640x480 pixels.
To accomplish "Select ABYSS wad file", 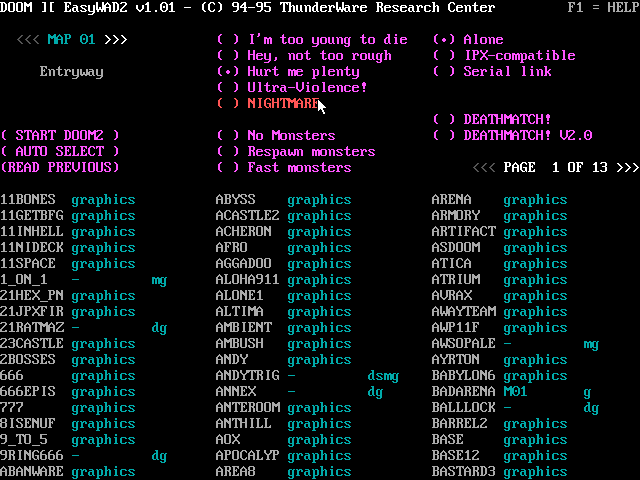I will point(236,199).
